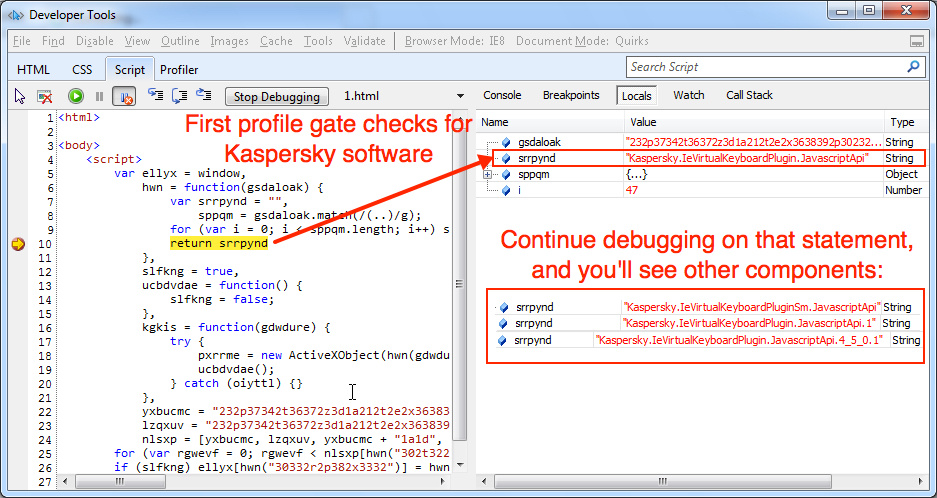Click the highlighted 'return srrpynd' statement

pyautogui.click(x=219, y=243)
